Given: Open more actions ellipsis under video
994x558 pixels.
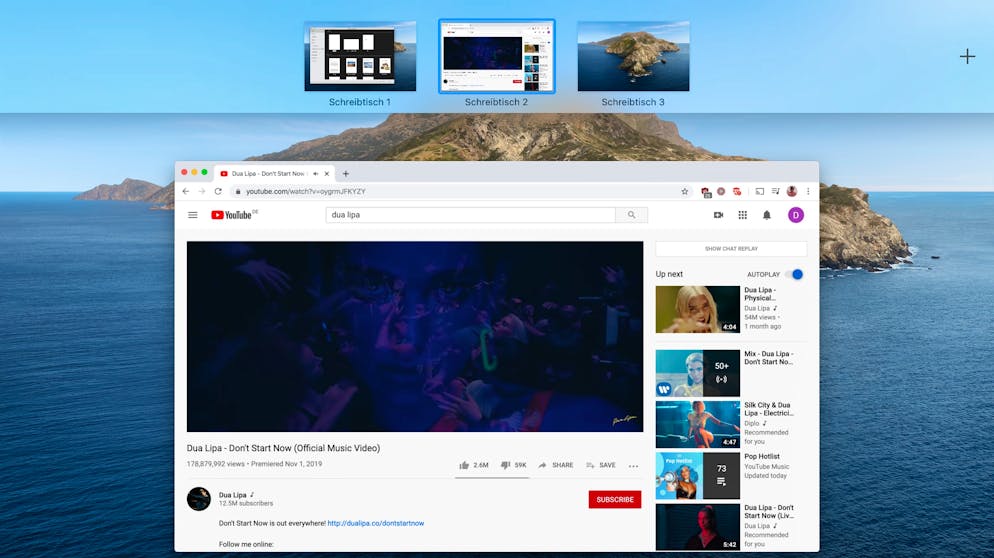Looking at the screenshot, I should pyautogui.click(x=633, y=465).
